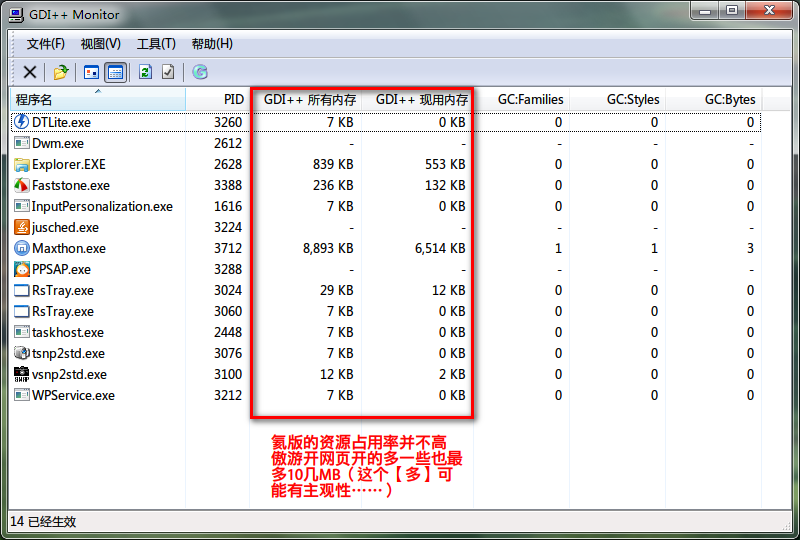Maximize the GDI++ Monitor window
This screenshot has height=540, width=800.
(732, 11)
